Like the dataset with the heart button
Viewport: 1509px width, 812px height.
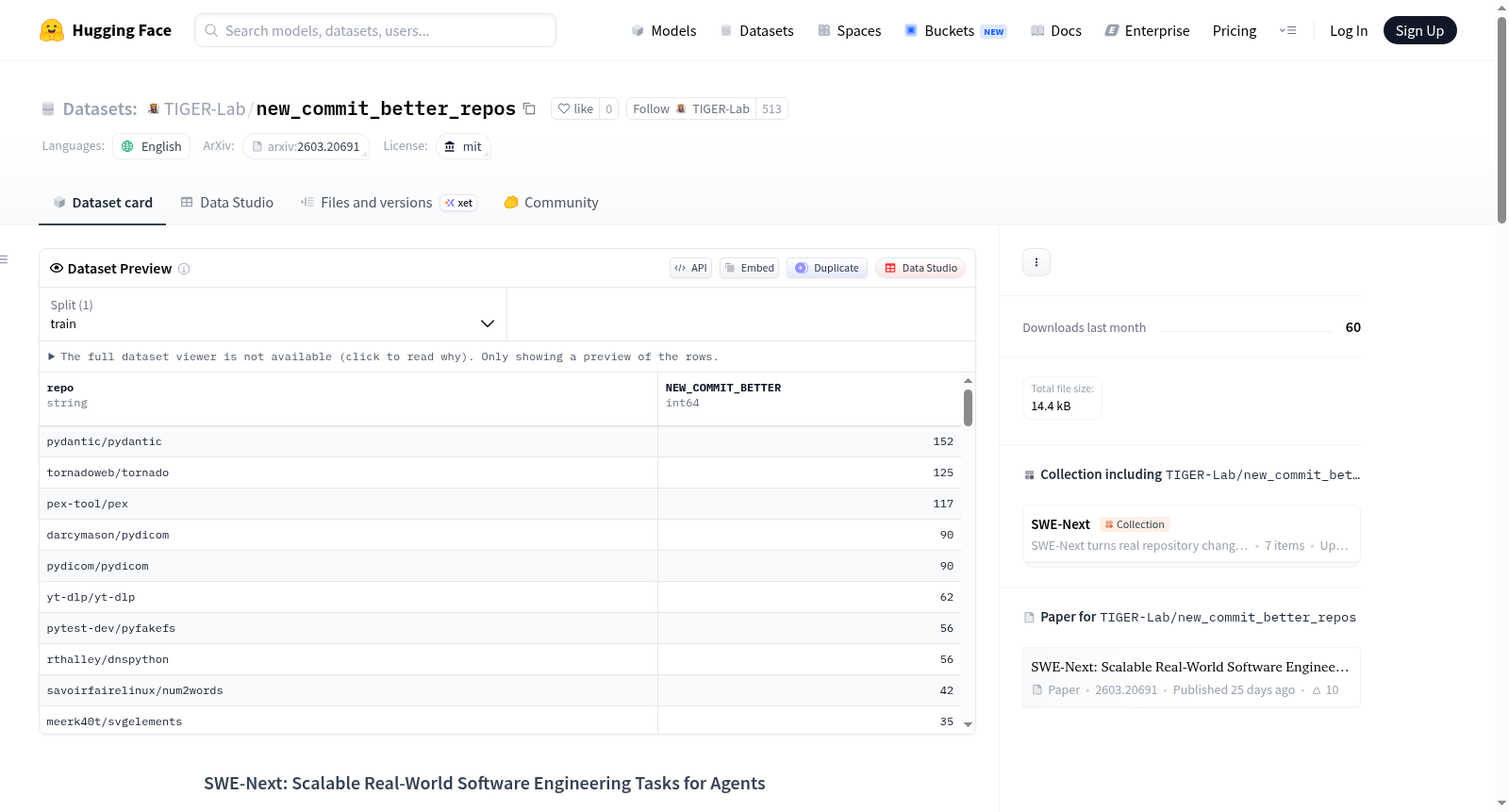click(x=575, y=108)
